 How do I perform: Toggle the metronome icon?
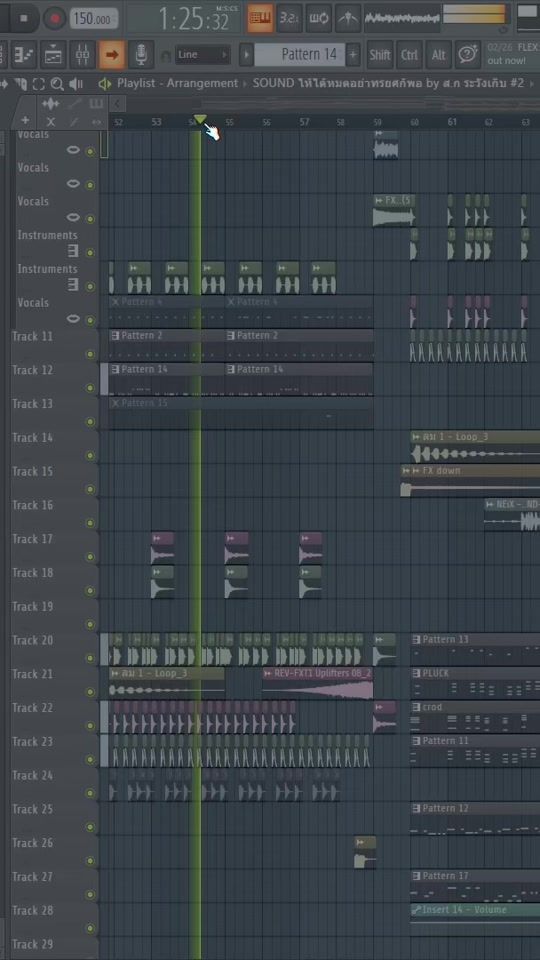(x=348, y=18)
